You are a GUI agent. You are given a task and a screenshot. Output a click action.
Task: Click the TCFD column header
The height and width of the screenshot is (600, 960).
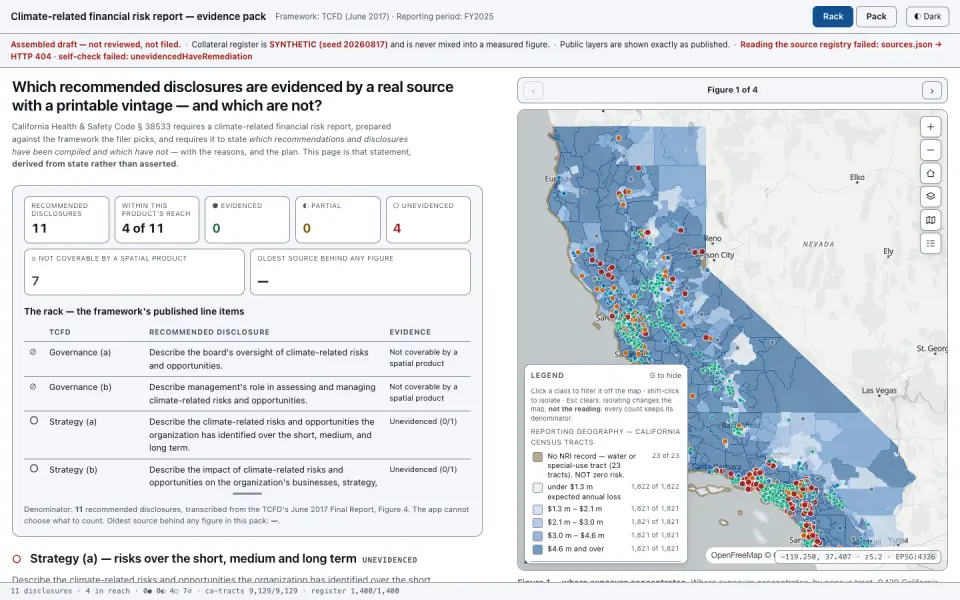60,332
